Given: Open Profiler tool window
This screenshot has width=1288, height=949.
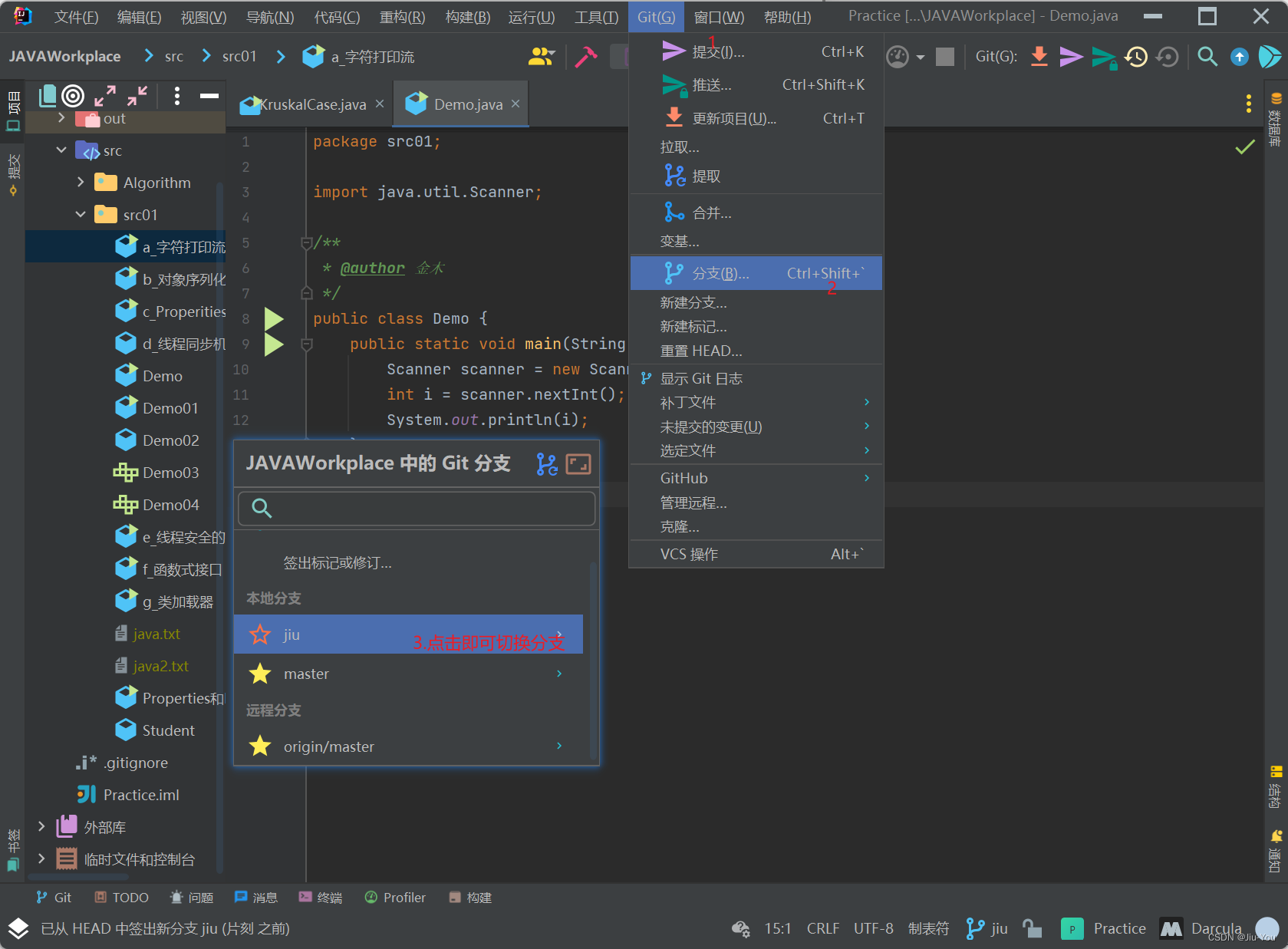Looking at the screenshot, I should pyautogui.click(x=395, y=898).
